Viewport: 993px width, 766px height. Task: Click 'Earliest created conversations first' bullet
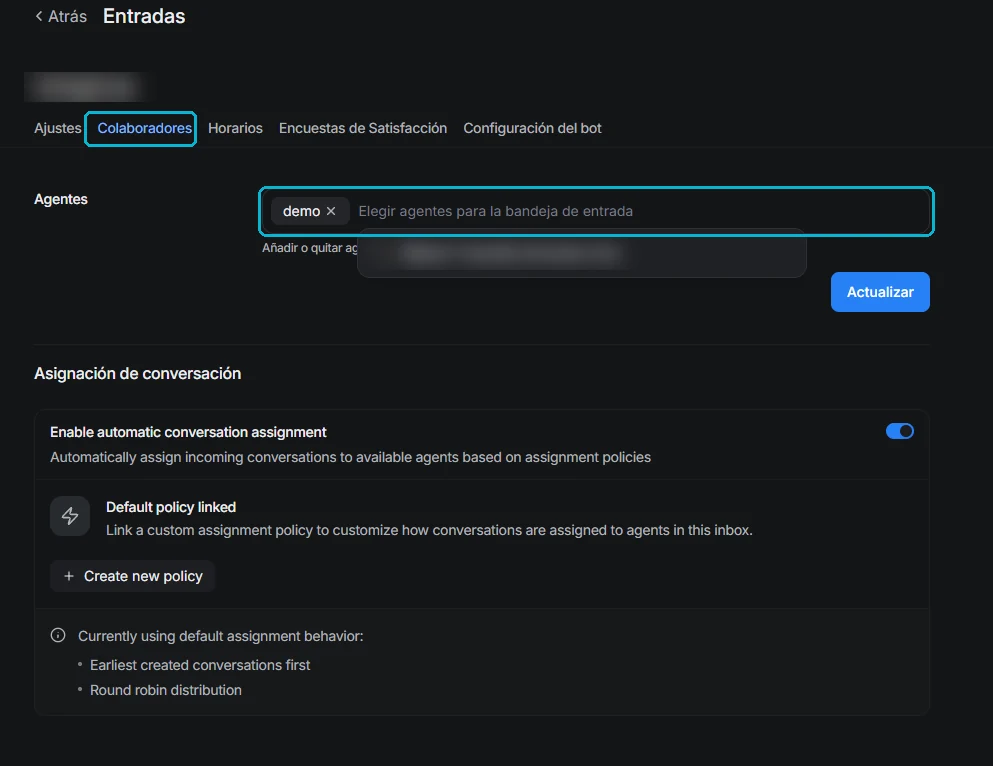pyautogui.click(x=200, y=665)
